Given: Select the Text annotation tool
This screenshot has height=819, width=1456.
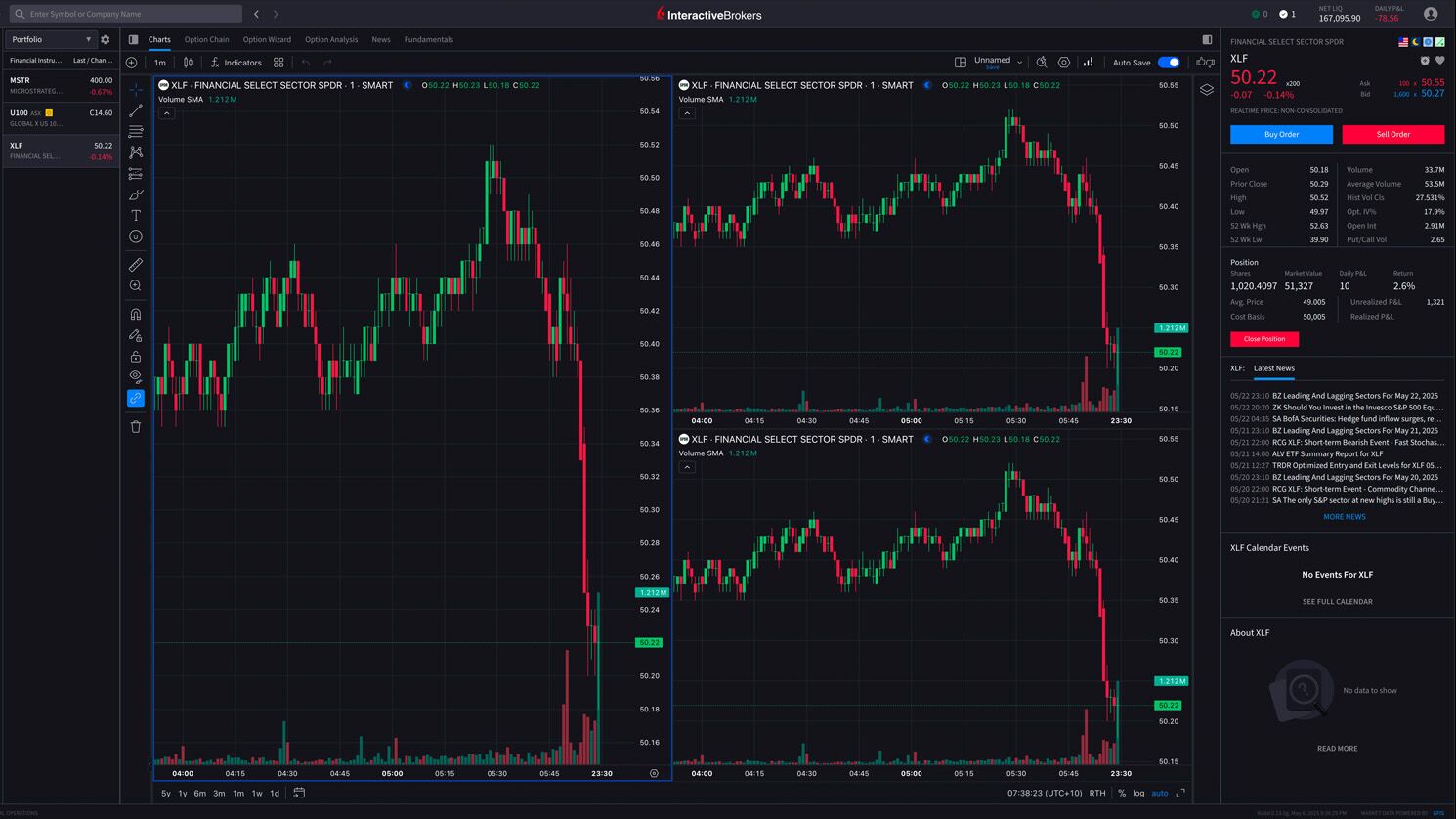Looking at the screenshot, I should 136,215.
